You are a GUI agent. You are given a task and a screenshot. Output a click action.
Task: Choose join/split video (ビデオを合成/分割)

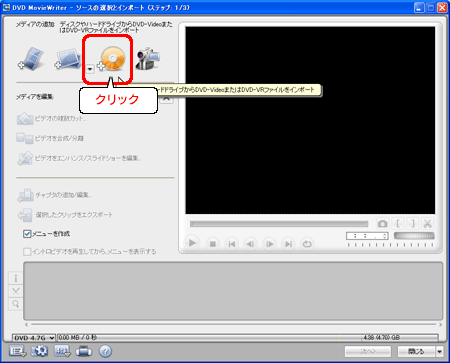click(x=50, y=138)
